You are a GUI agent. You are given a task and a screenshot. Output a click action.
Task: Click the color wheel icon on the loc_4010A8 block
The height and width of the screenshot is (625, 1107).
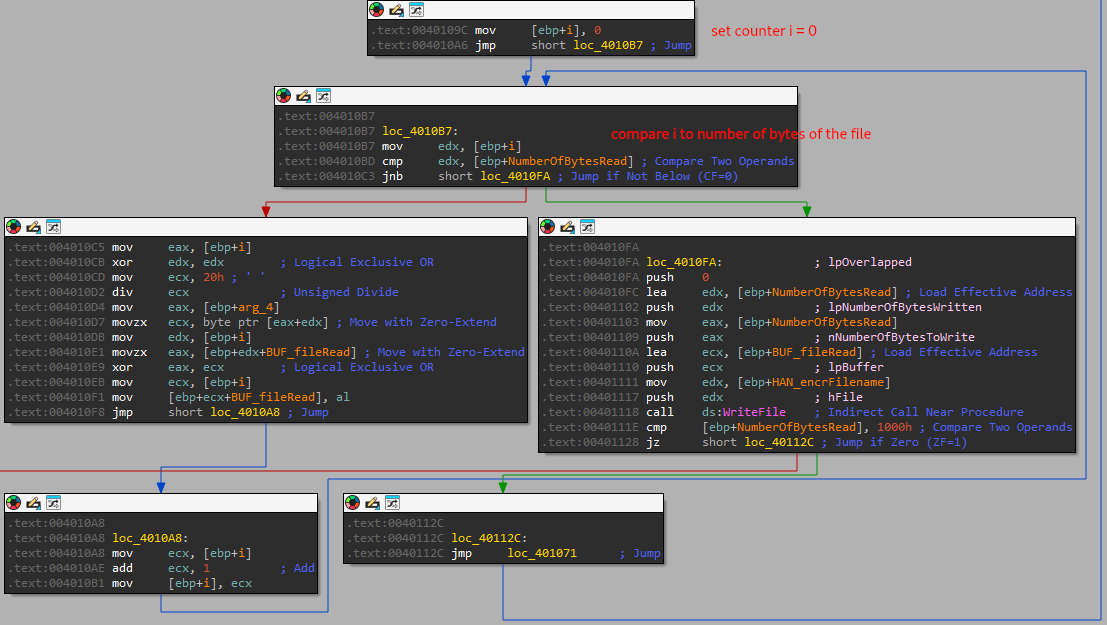[12, 502]
